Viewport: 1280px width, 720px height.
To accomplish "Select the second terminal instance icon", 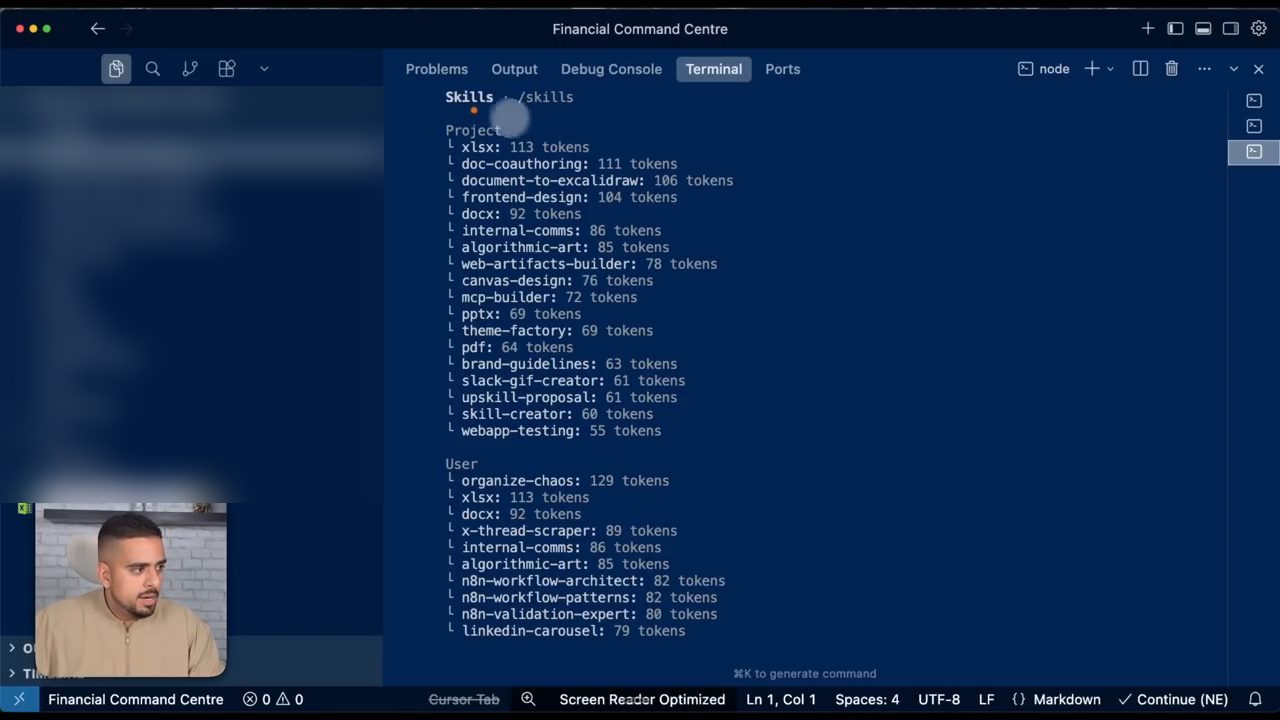I will coord(1254,126).
